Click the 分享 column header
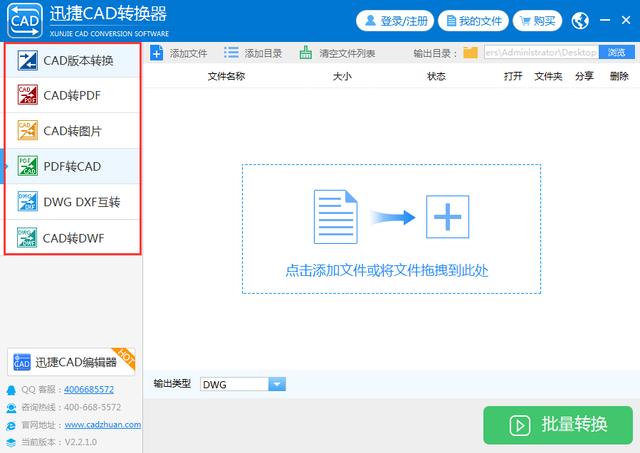The width and height of the screenshot is (640, 453). (x=584, y=76)
